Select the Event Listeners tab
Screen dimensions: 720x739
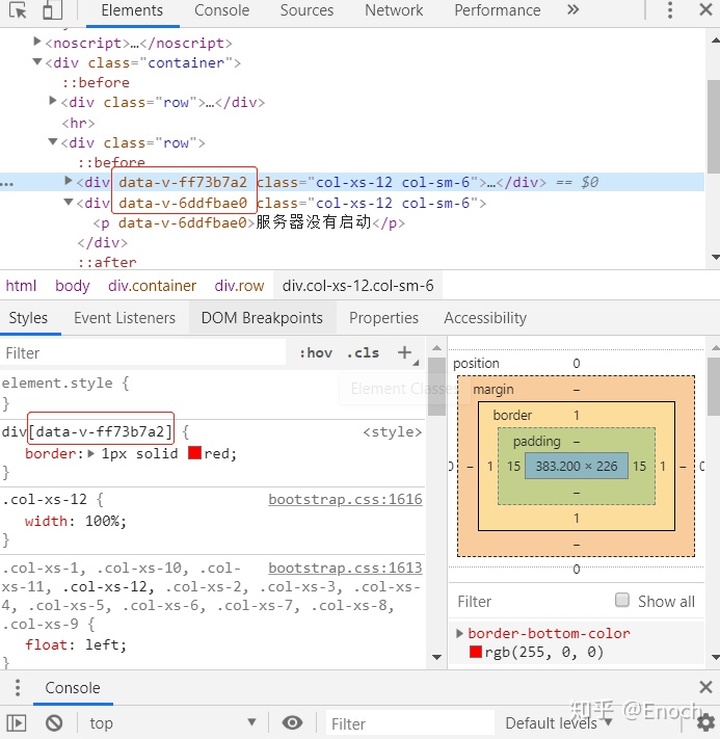(x=124, y=318)
